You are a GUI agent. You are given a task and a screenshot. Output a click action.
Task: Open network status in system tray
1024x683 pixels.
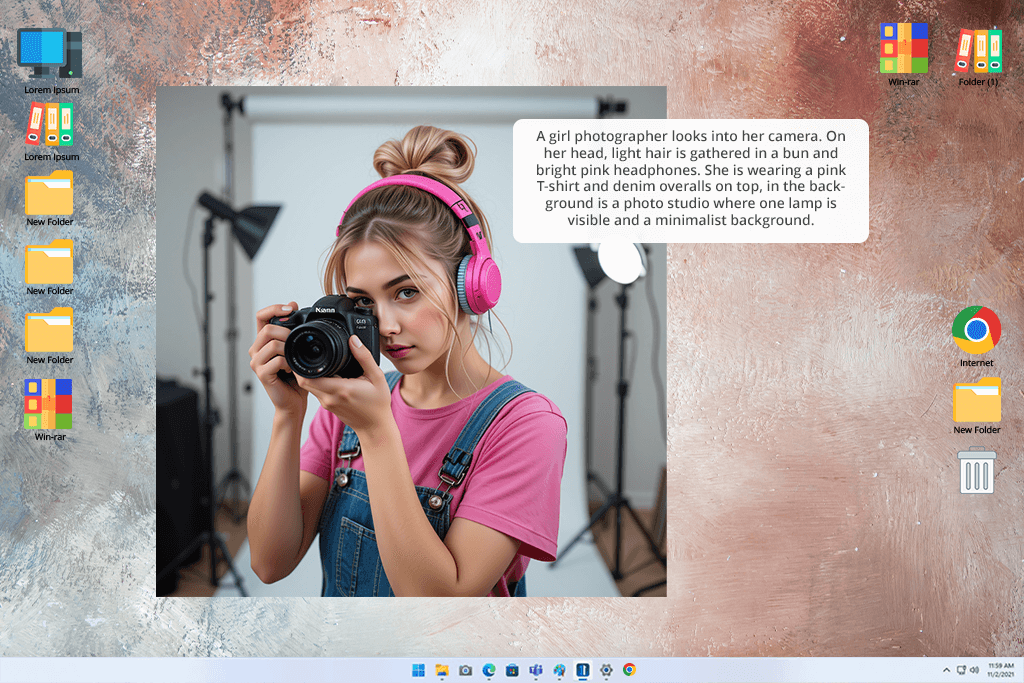(x=961, y=670)
